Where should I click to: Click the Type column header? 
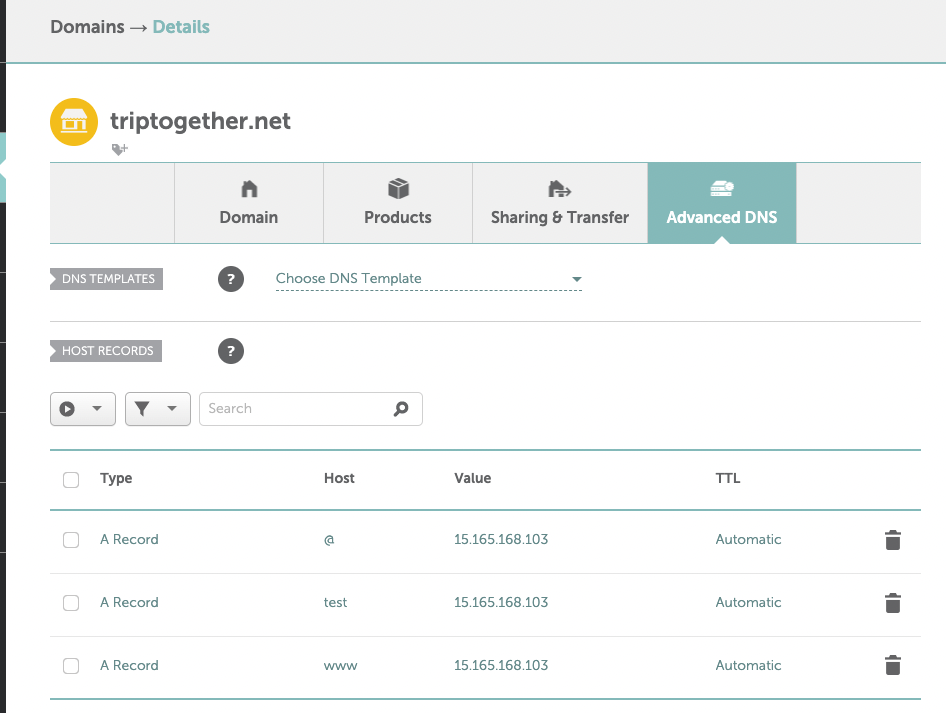(116, 478)
